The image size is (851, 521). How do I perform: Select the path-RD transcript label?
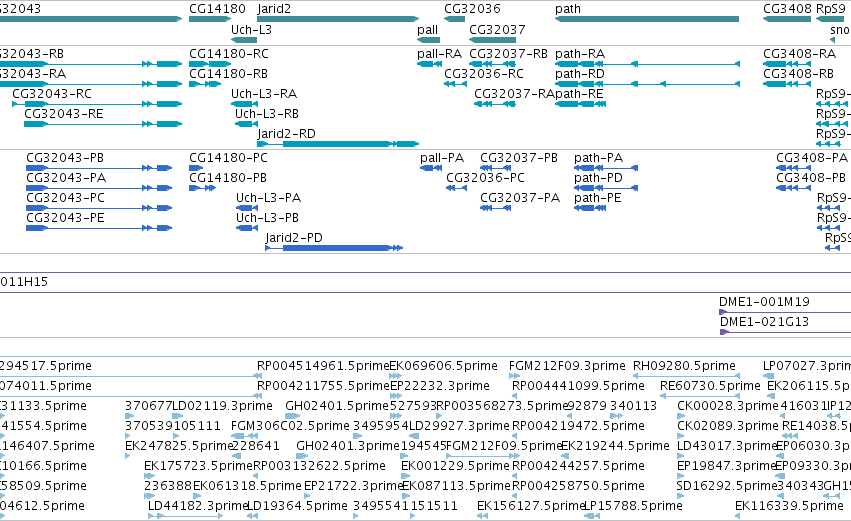coord(580,74)
